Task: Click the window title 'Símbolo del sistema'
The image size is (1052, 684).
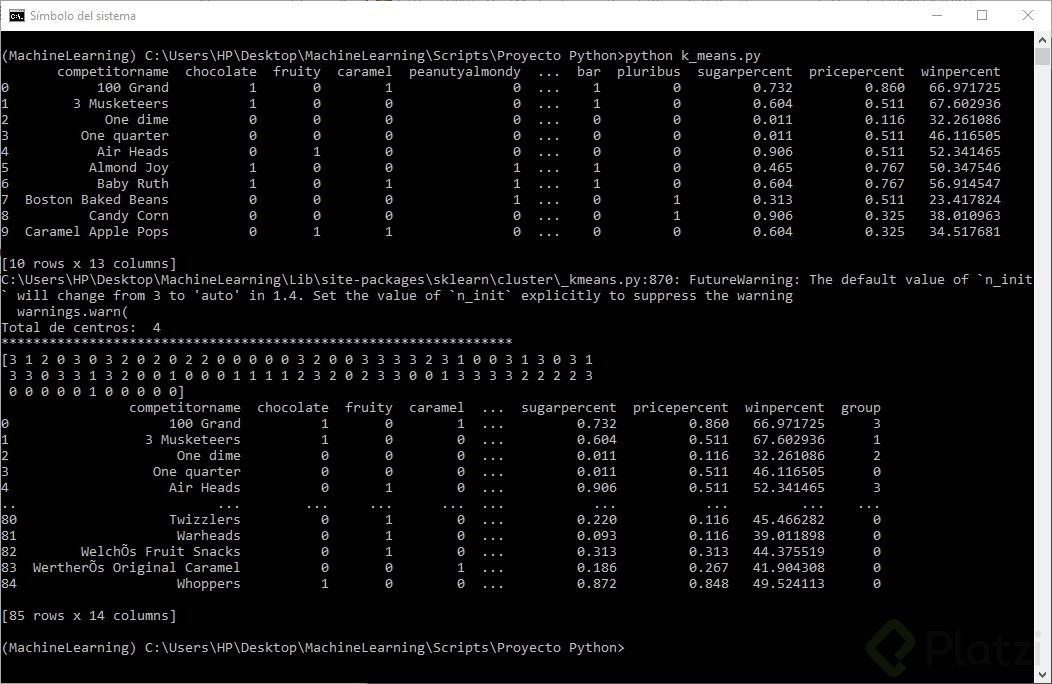Action: (x=83, y=15)
